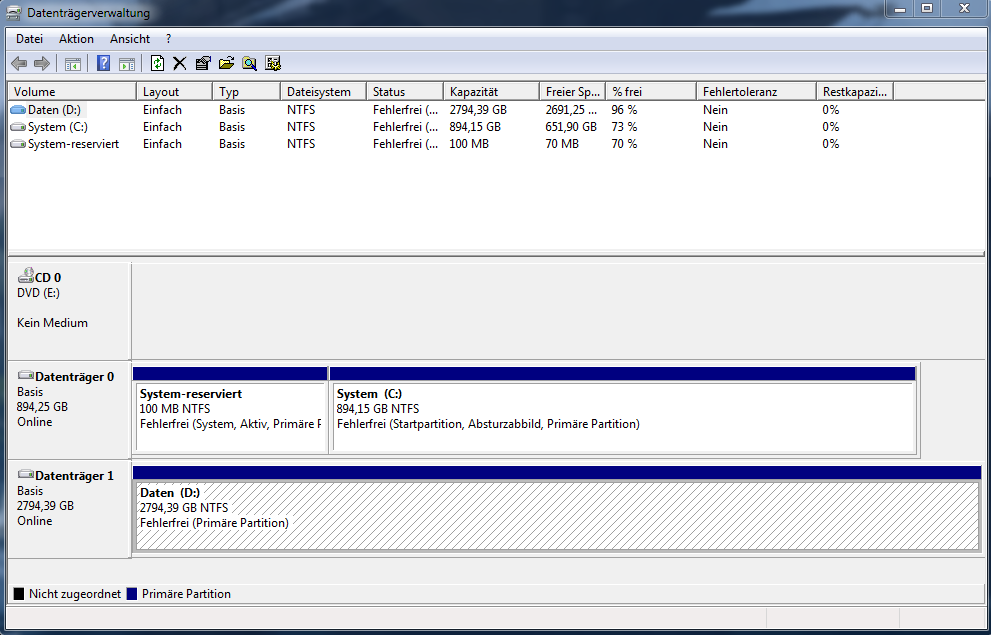991x635 pixels.
Task: Click the blue Help question mark icon
Action: click(x=104, y=63)
